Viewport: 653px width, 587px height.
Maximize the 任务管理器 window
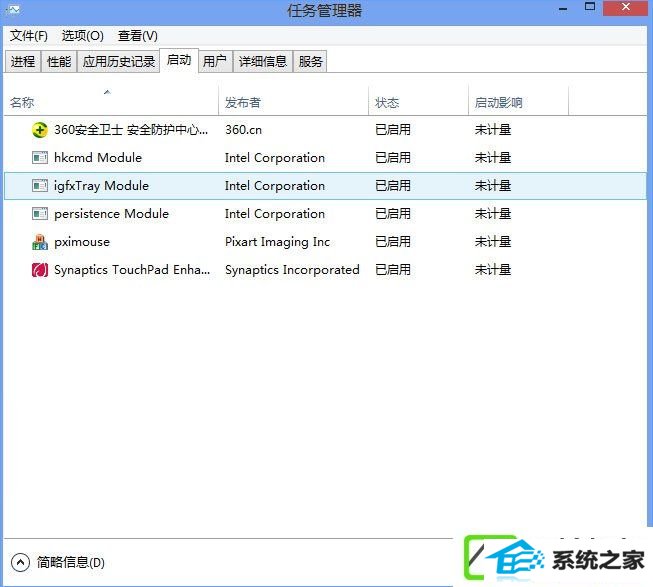[590, 7]
